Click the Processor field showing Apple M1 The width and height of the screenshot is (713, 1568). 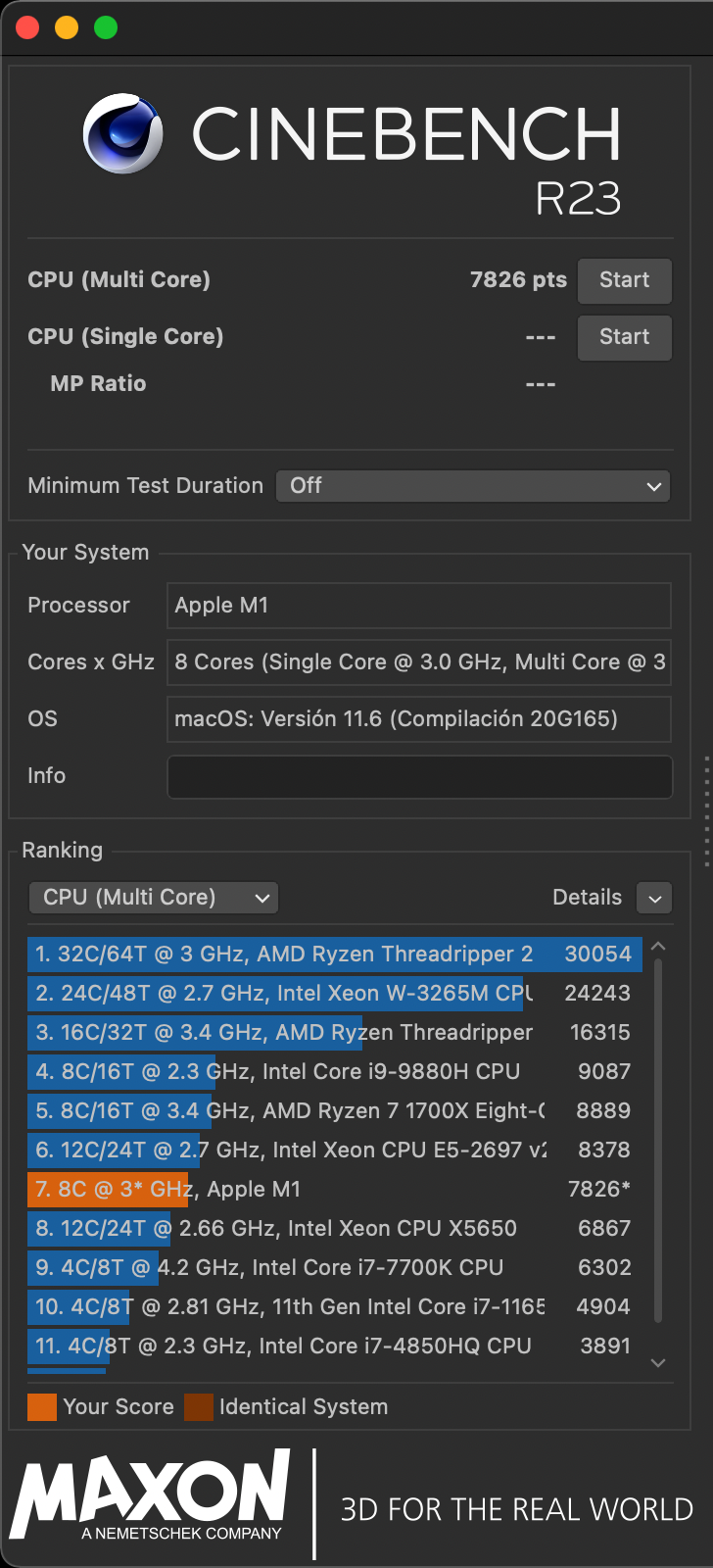(419, 606)
